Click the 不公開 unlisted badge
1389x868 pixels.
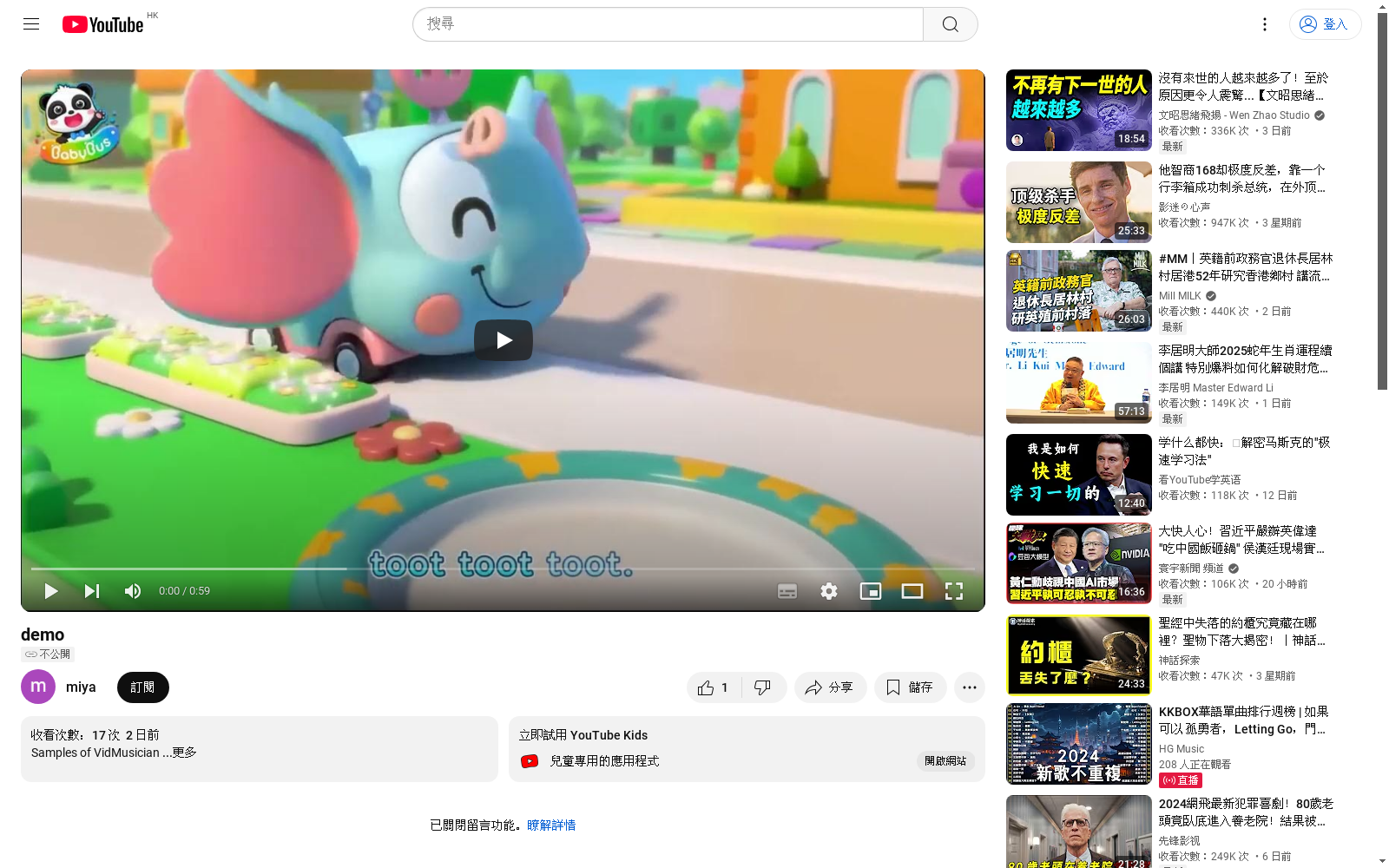(48, 654)
